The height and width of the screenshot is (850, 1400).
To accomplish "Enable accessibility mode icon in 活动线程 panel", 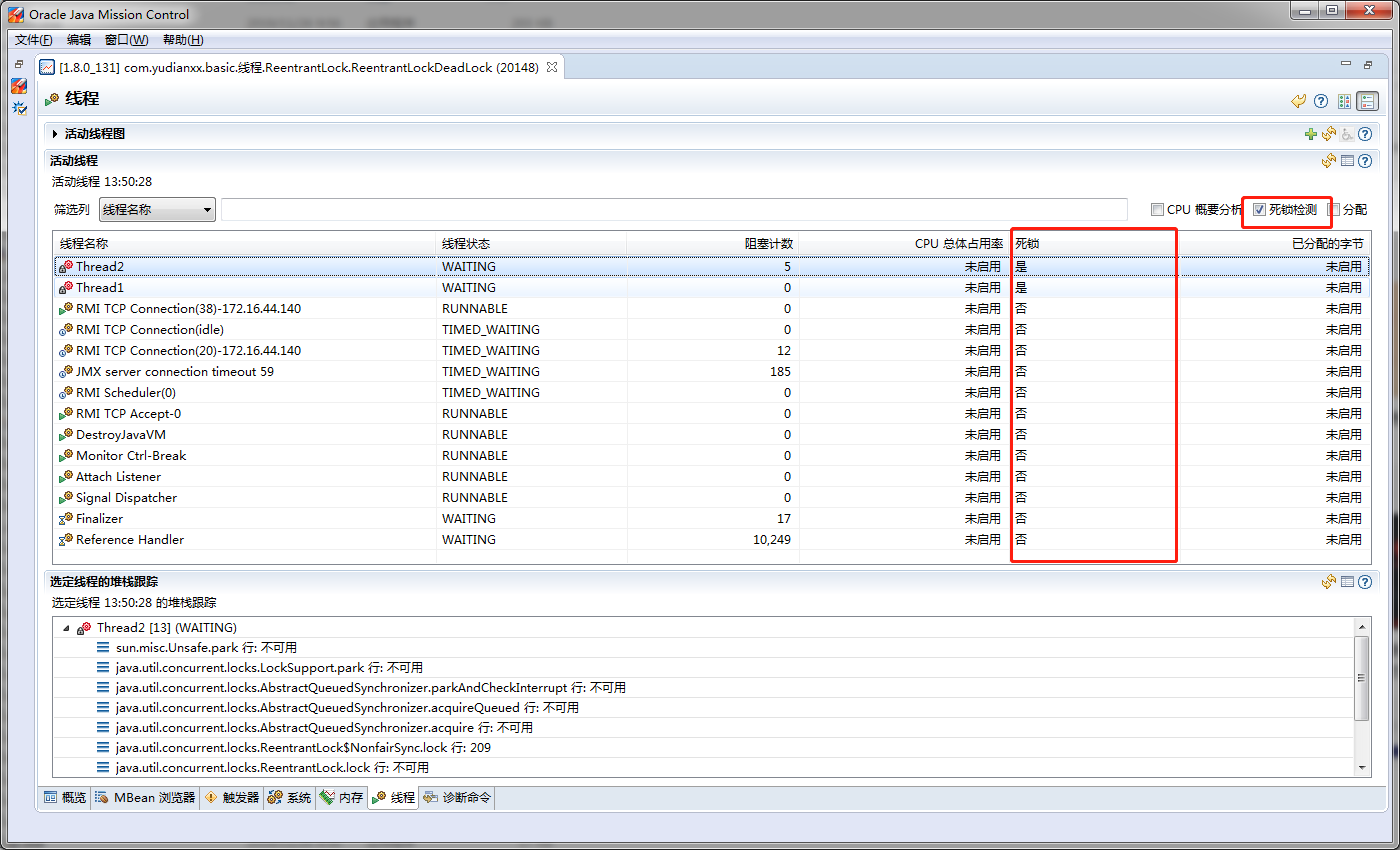I will [1346, 133].
